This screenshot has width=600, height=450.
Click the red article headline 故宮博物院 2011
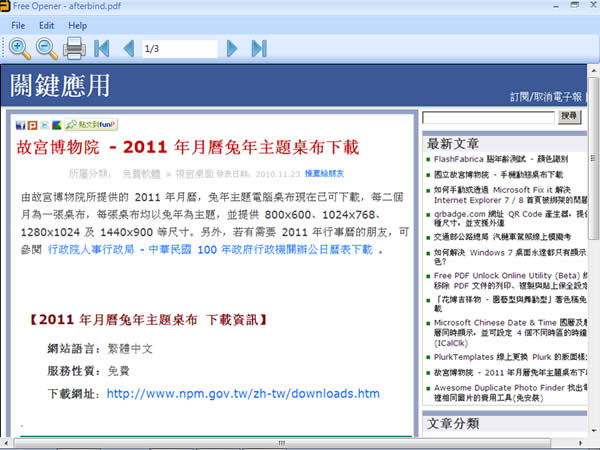pyautogui.click(x=188, y=147)
